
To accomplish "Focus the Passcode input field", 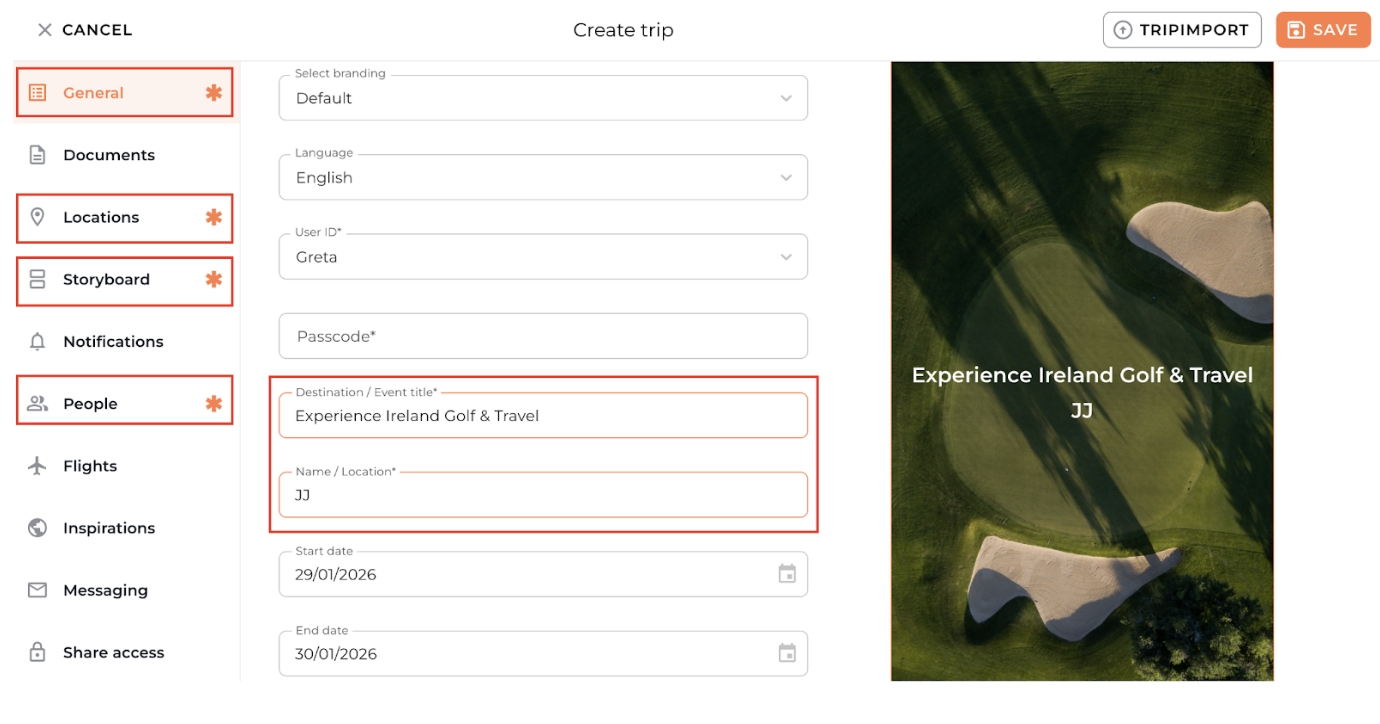I will coord(542,337).
